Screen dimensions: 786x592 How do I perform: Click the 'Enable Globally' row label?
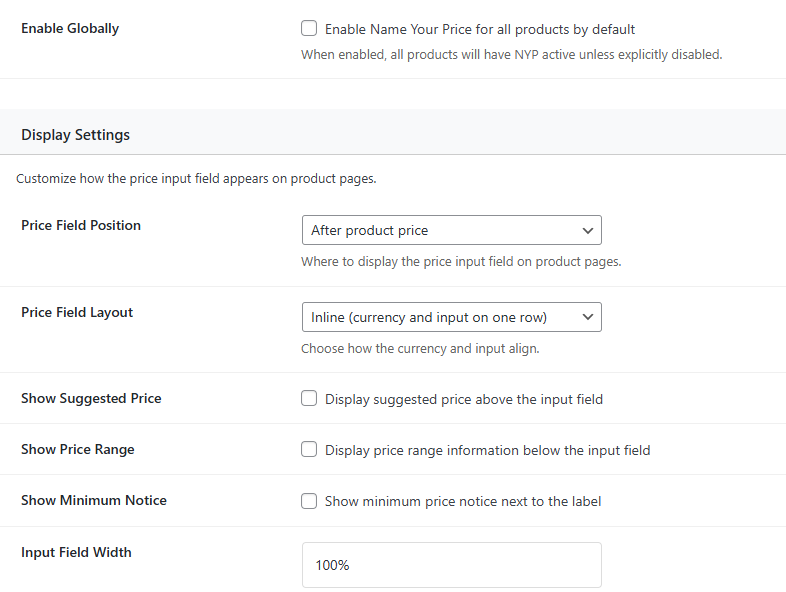coord(70,28)
